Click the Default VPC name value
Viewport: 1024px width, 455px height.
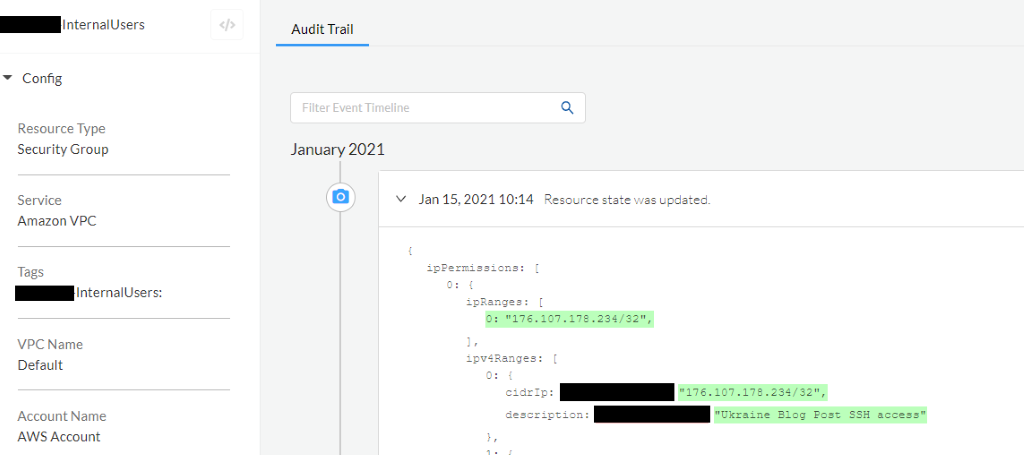[x=40, y=365]
